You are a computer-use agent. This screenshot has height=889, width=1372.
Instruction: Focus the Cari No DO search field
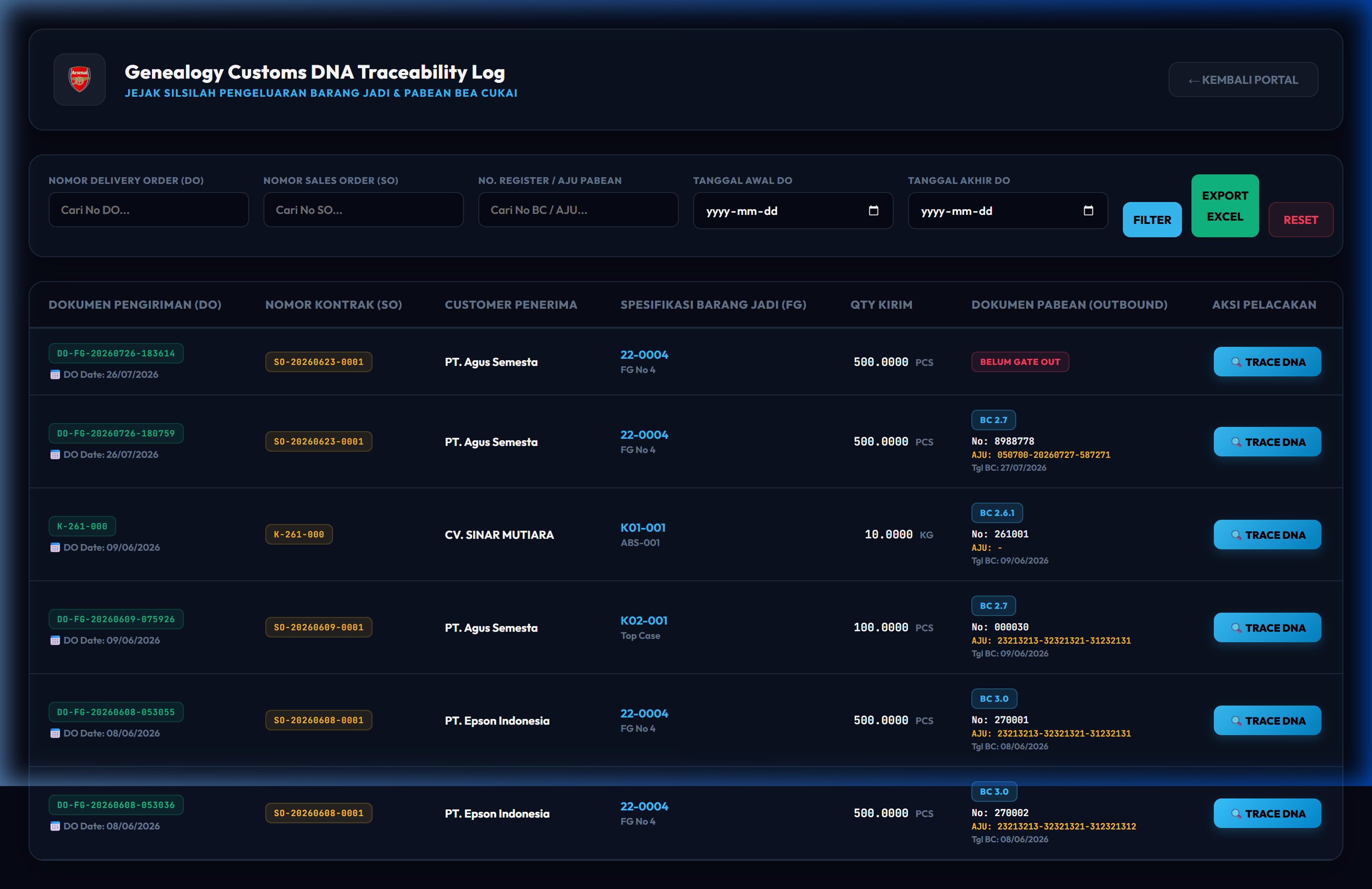coord(149,210)
